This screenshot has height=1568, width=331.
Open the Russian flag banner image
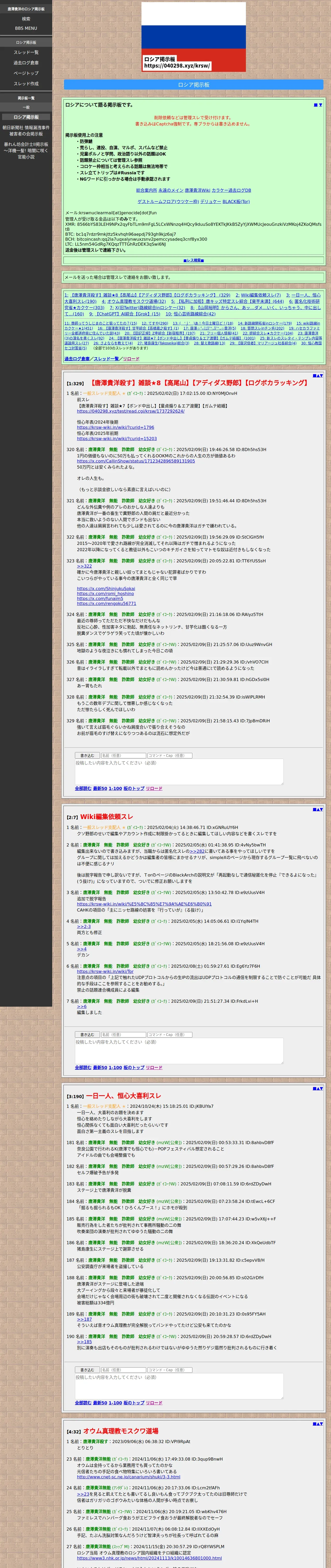click(x=193, y=37)
